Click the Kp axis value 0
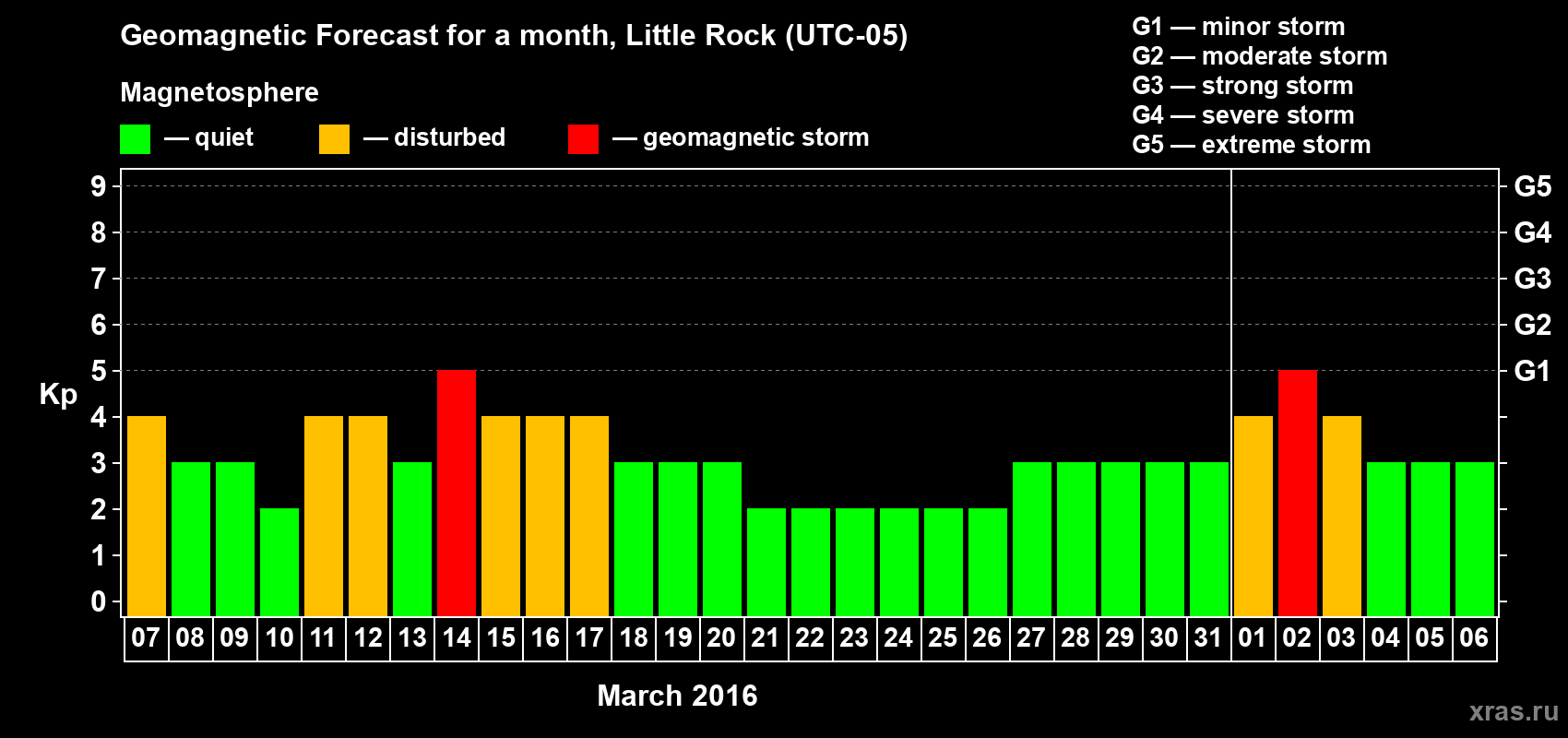 click(x=98, y=601)
